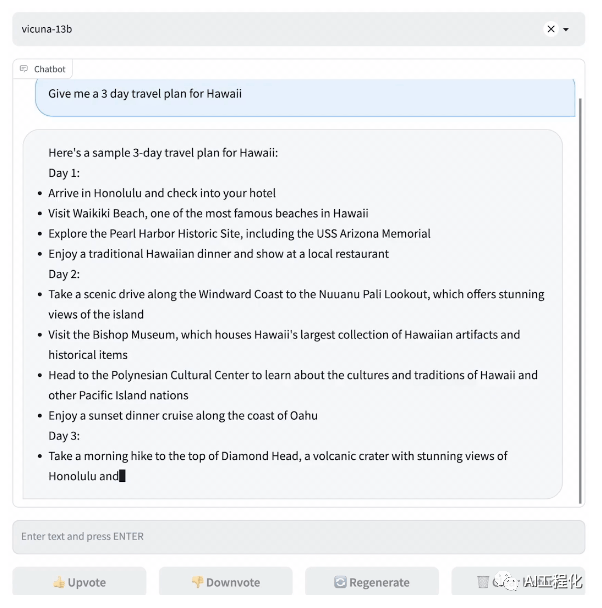The width and height of the screenshot is (602, 608).
Task: Click the Polynesian Cultural Center line
Action: coord(292,375)
